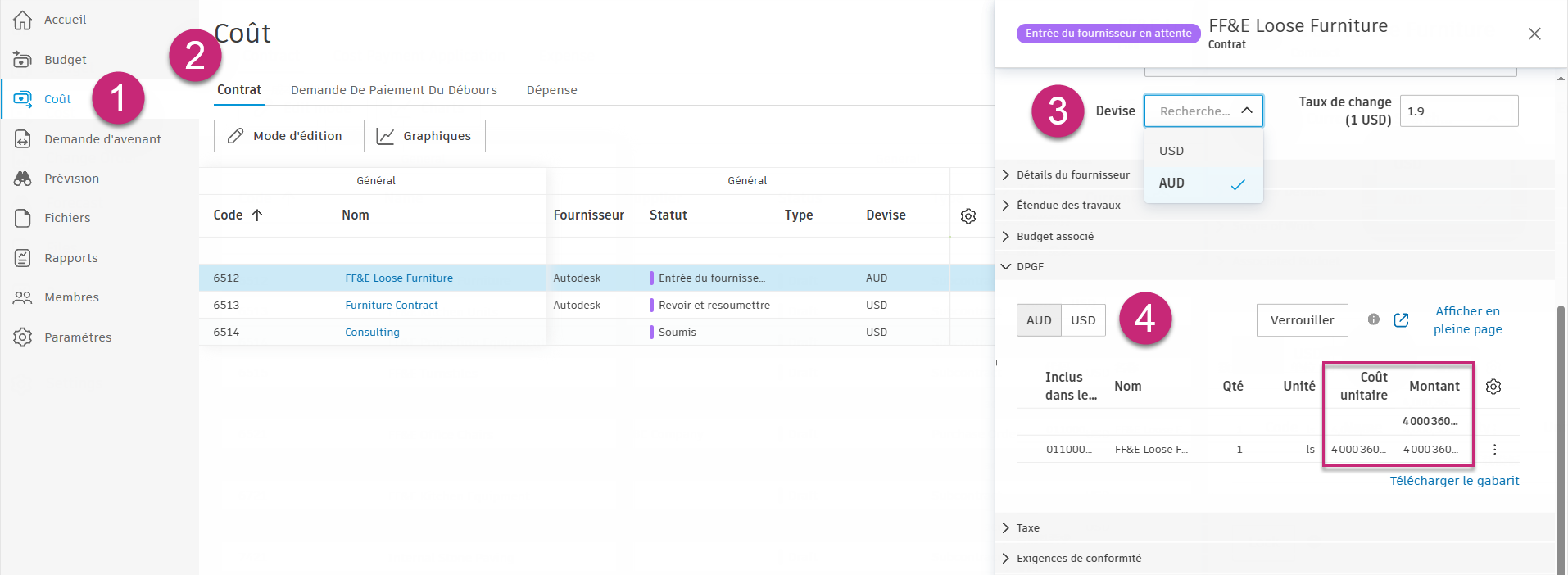Open DPGF in a new window icon

pos(1402,320)
